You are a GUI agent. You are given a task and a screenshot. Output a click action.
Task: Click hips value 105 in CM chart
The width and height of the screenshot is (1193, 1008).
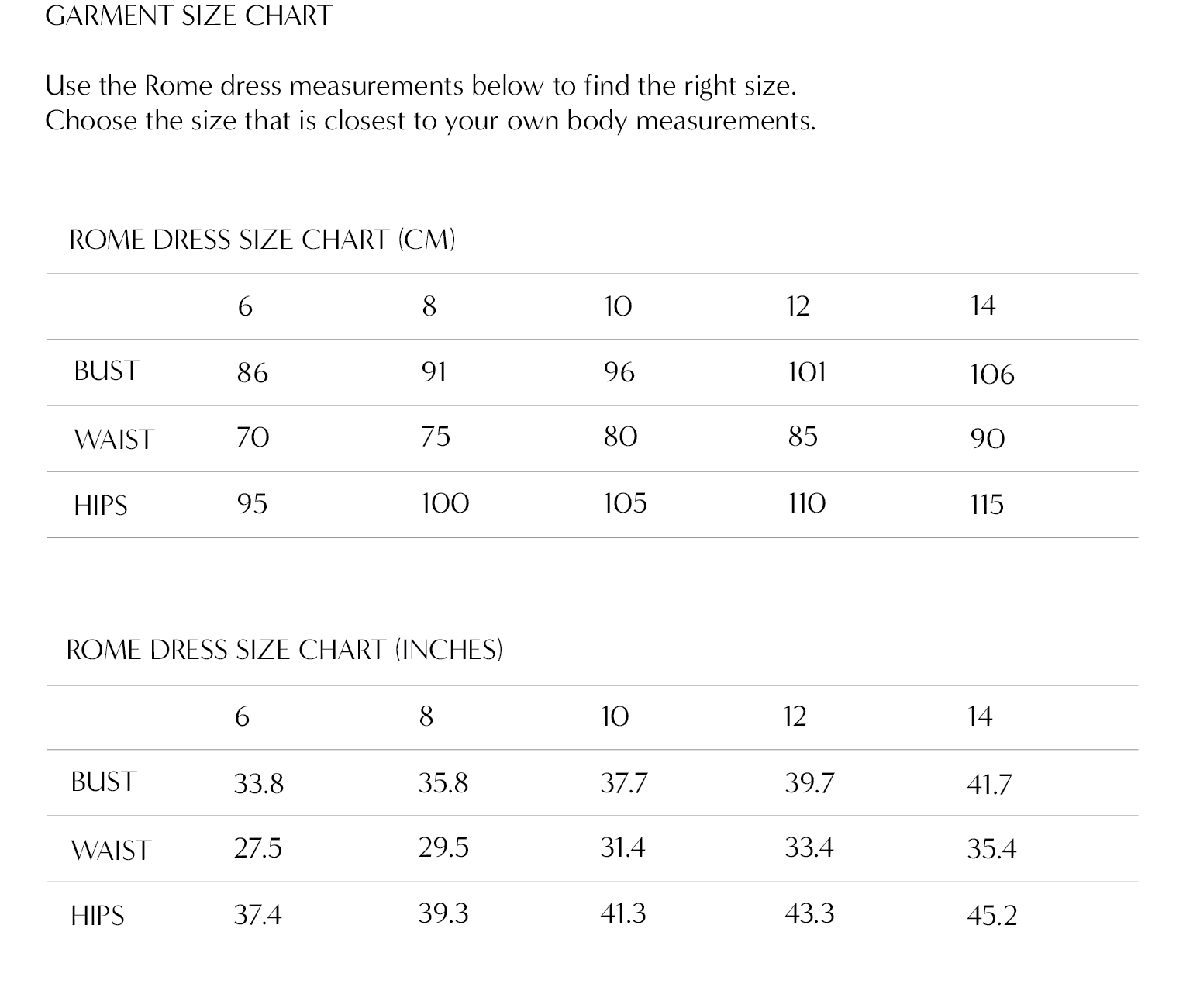(625, 503)
